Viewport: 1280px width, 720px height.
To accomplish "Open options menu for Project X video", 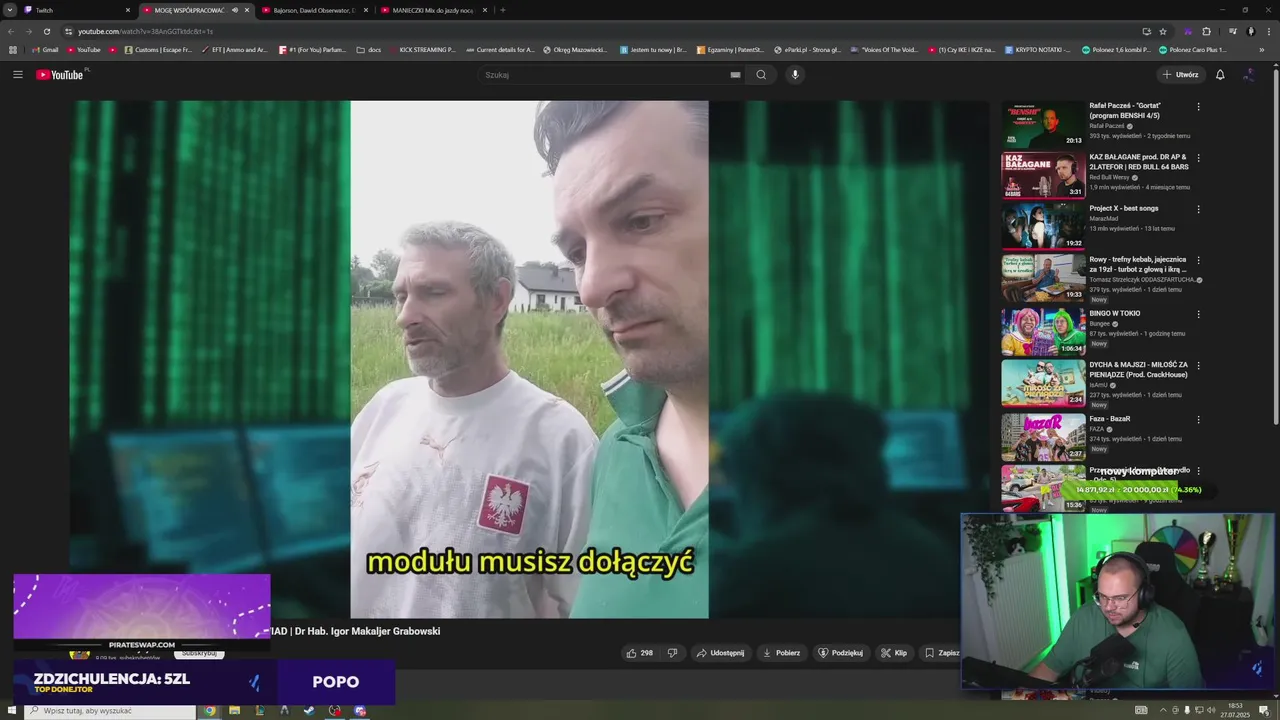I will point(1198,209).
